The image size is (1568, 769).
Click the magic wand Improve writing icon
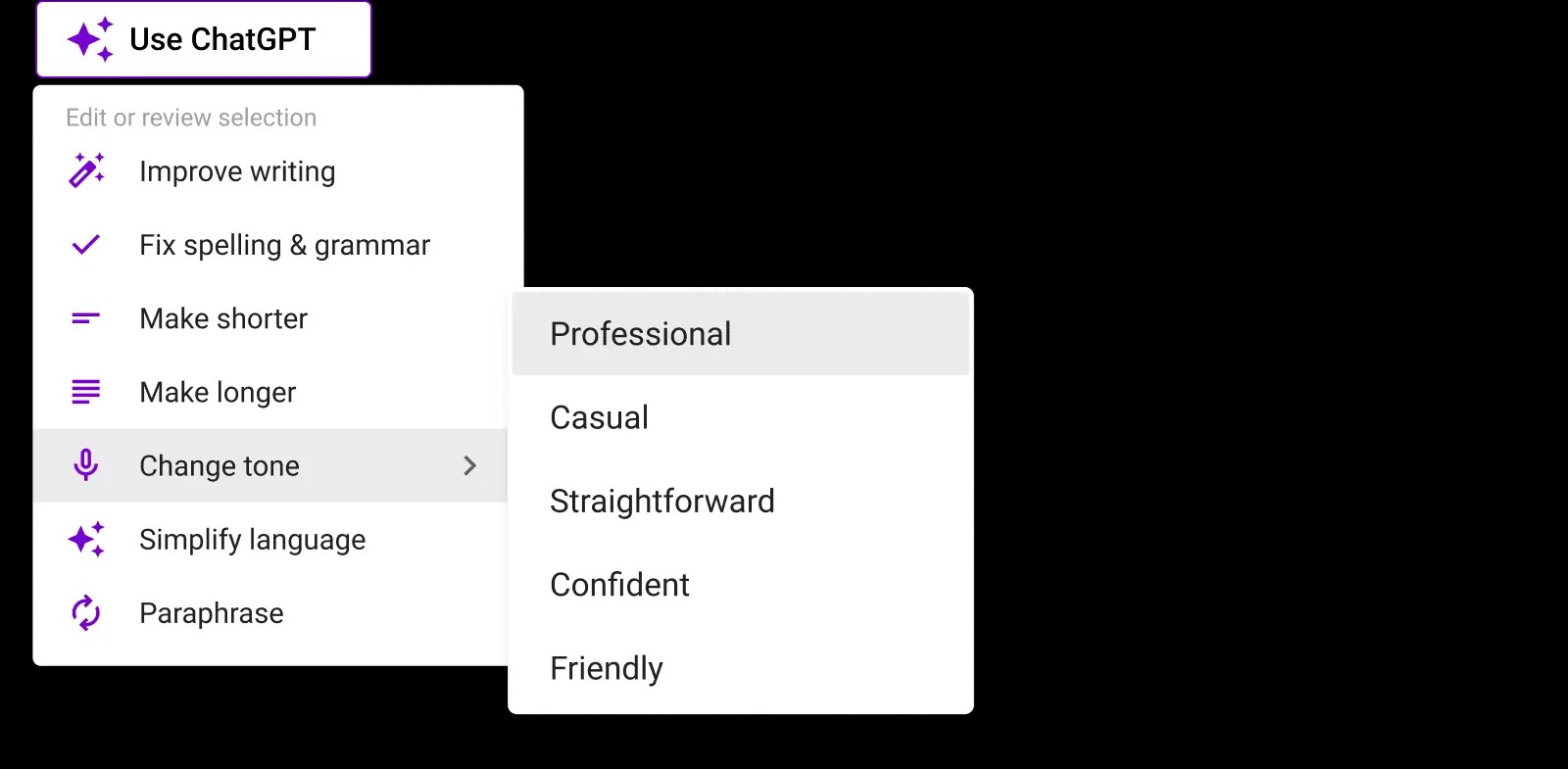point(86,170)
